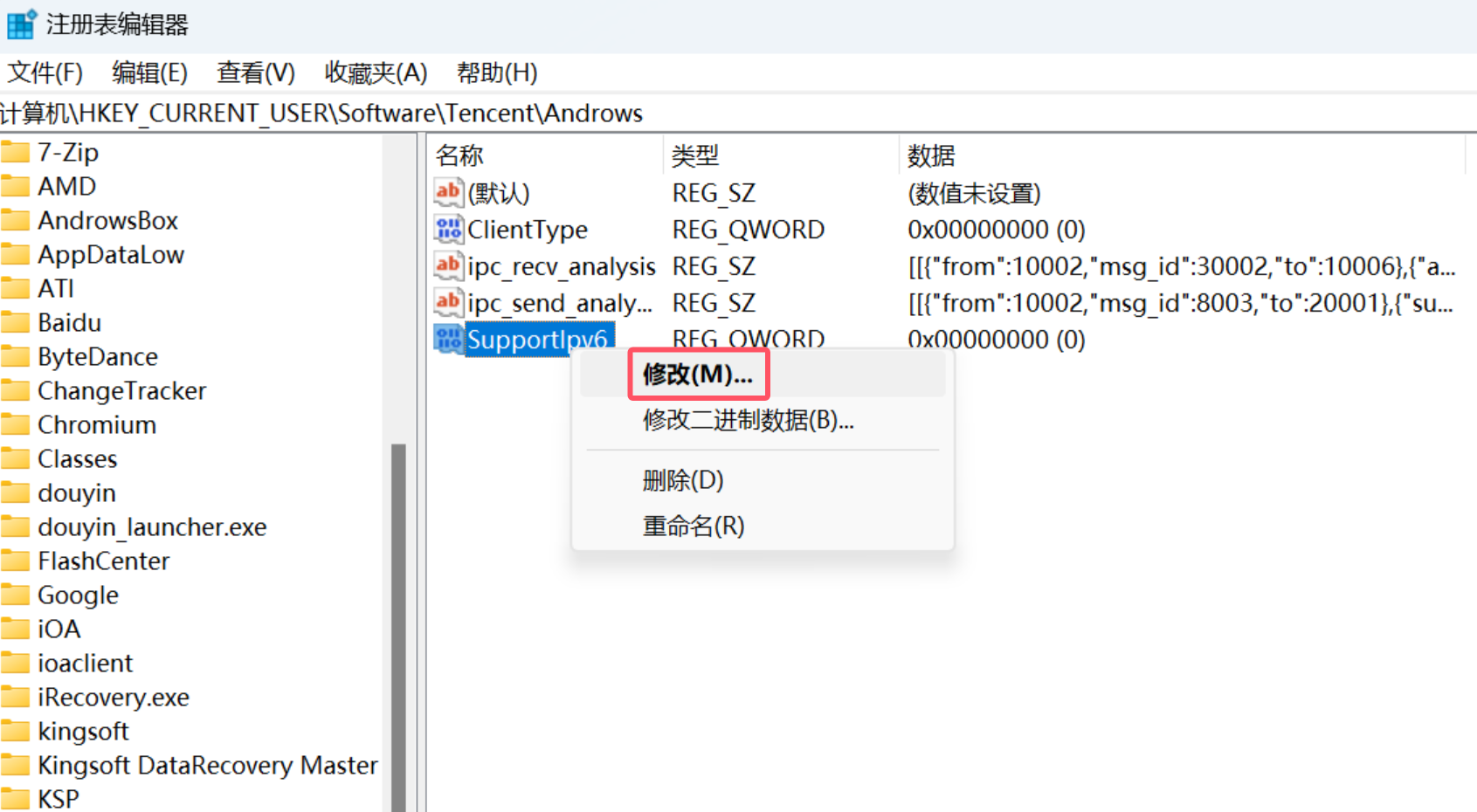
Task: Select the Classes key label
Action: point(77,459)
